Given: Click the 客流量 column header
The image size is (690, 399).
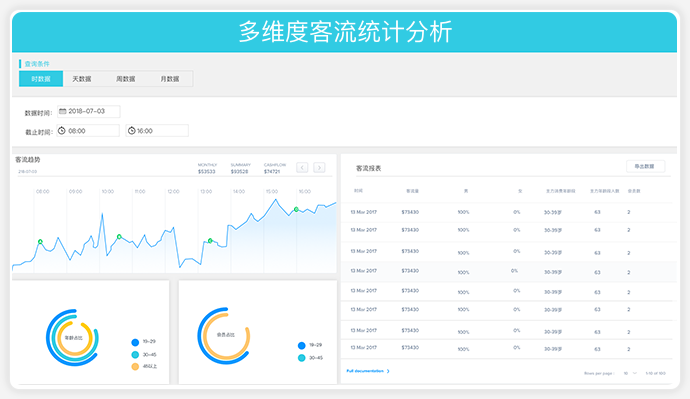Looking at the screenshot, I should coord(412,191).
